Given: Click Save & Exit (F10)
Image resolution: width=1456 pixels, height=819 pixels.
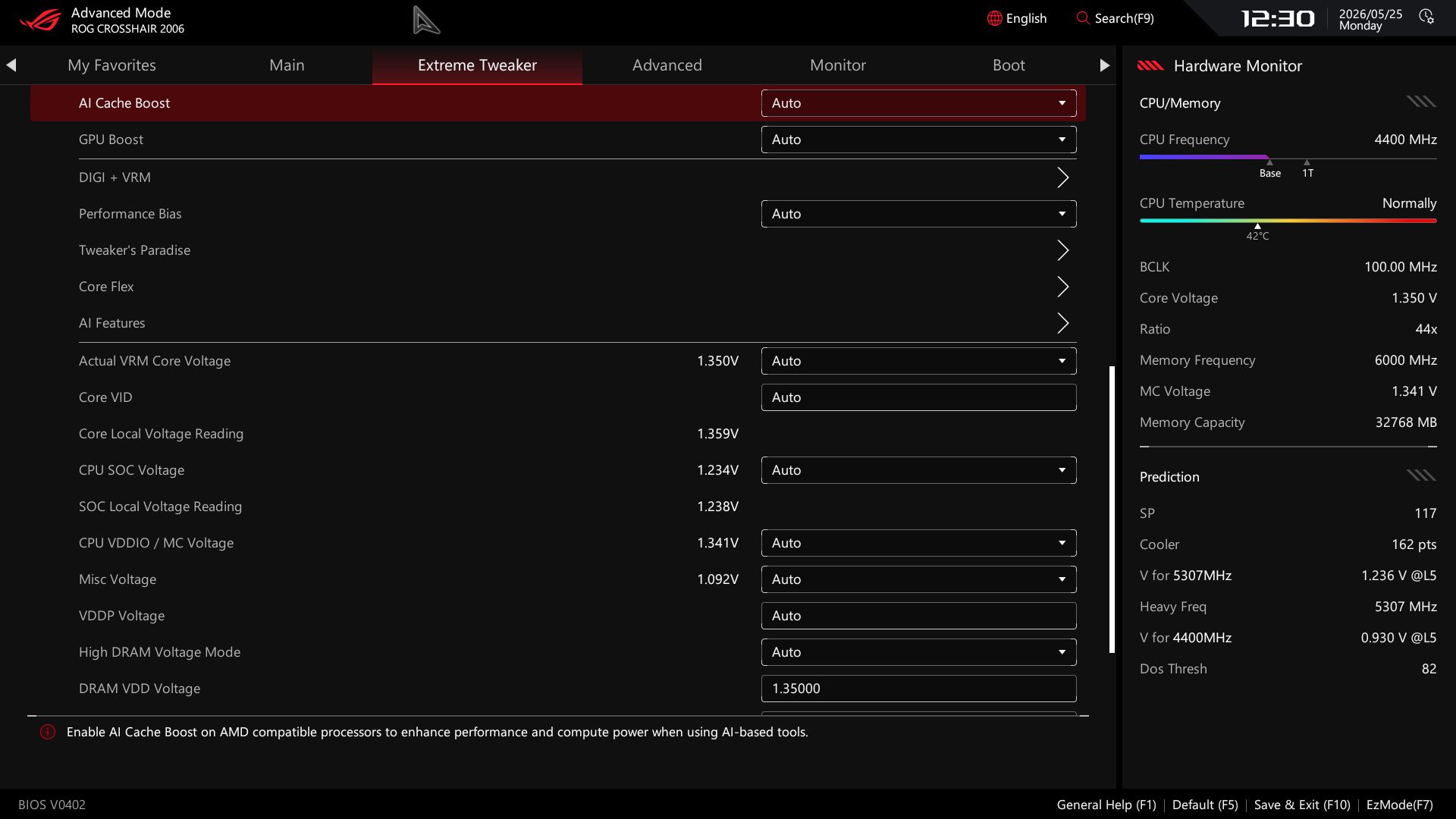Looking at the screenshot, I should (x=1302, y=805).
